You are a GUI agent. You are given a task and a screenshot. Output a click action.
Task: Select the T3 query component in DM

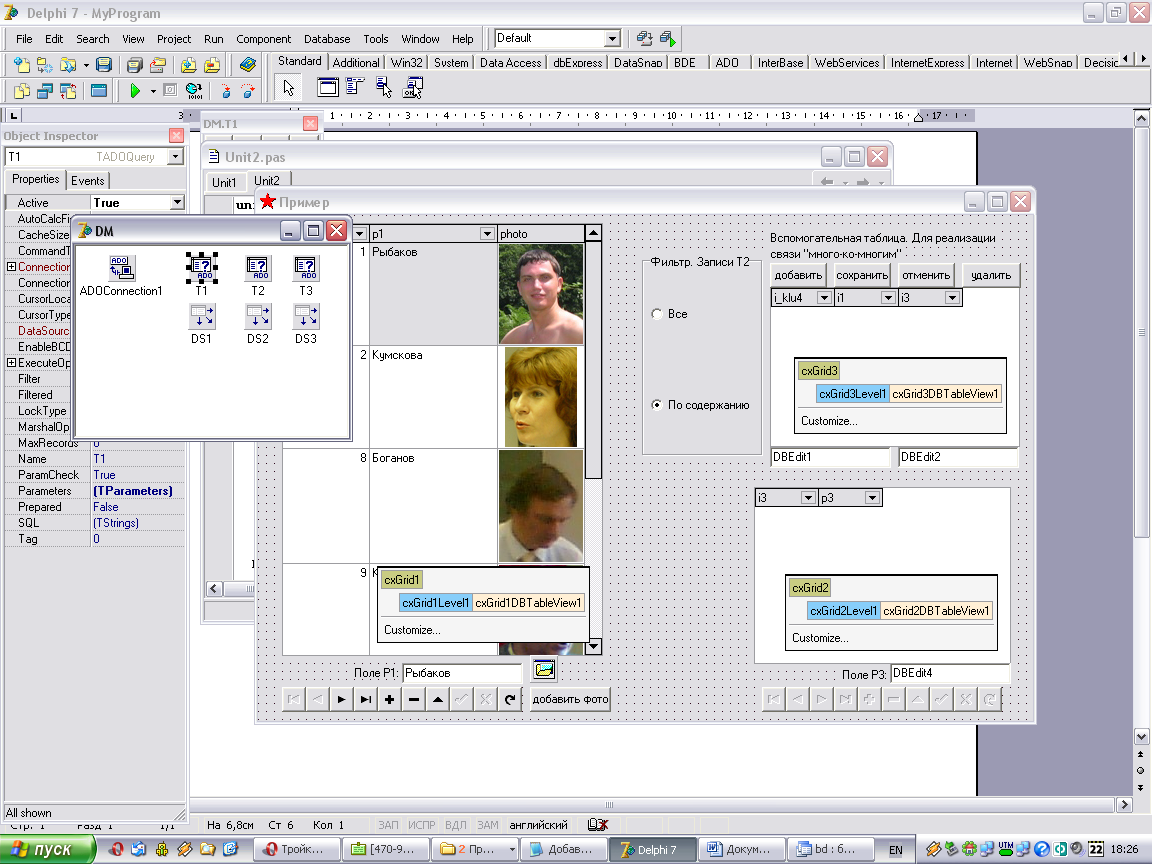click(x=306, y=276)
